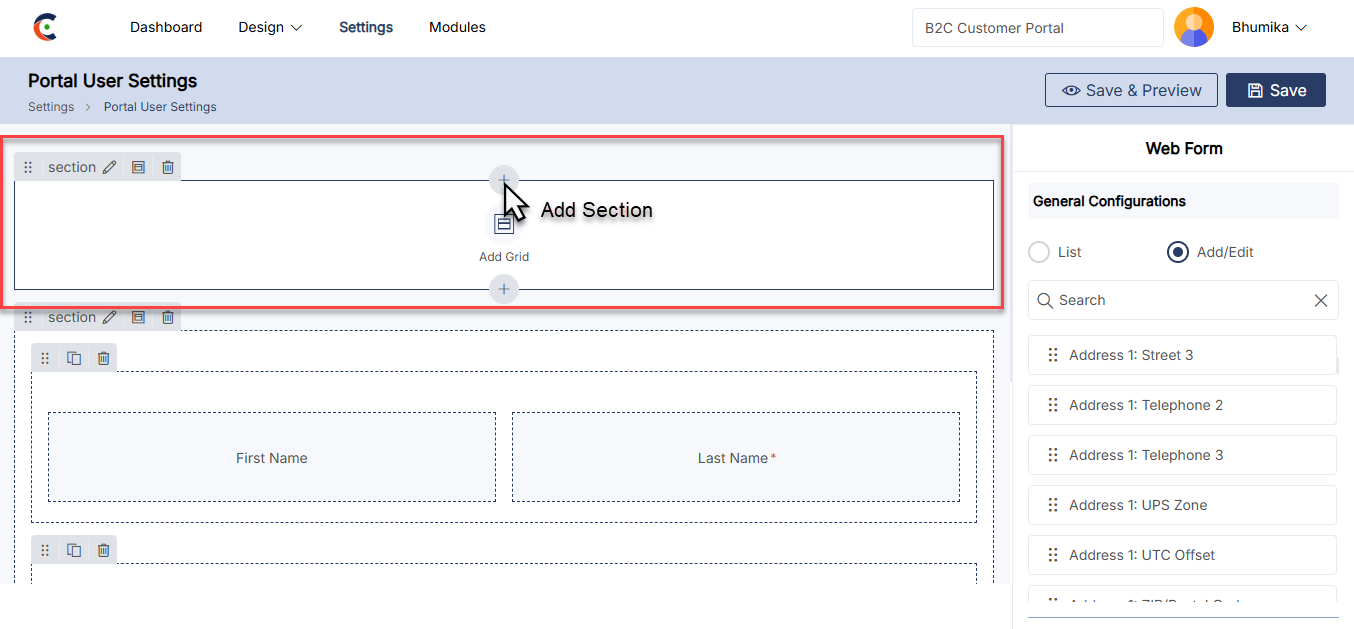This screenshot has width=1354, height=629.
Task: Select the List radio button
Action: [x=1039, y=252]
